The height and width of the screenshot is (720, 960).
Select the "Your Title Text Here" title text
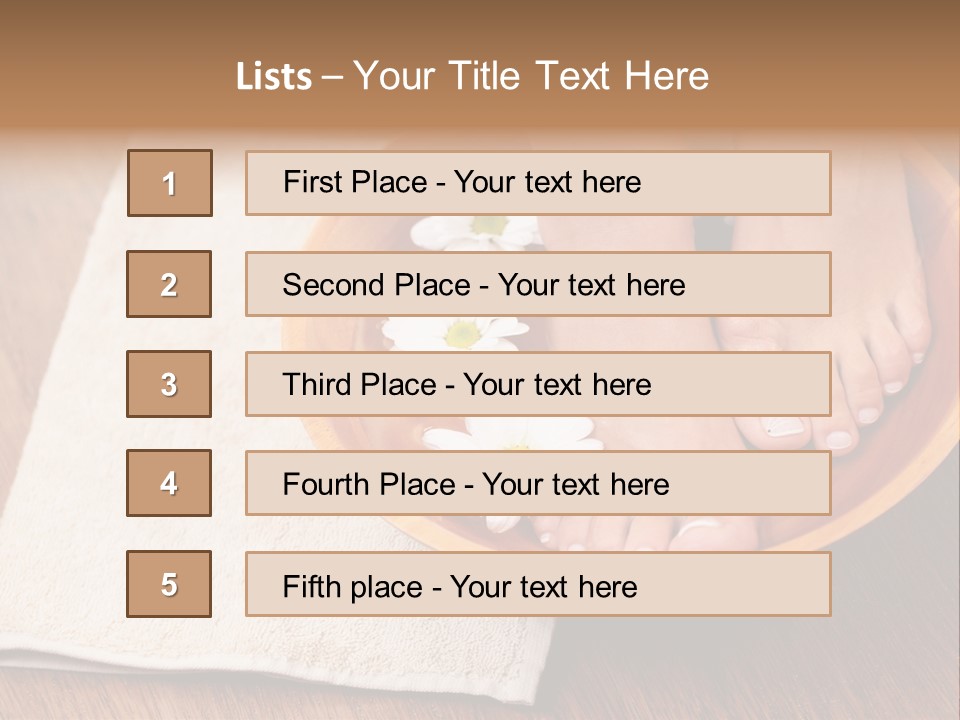531,76
